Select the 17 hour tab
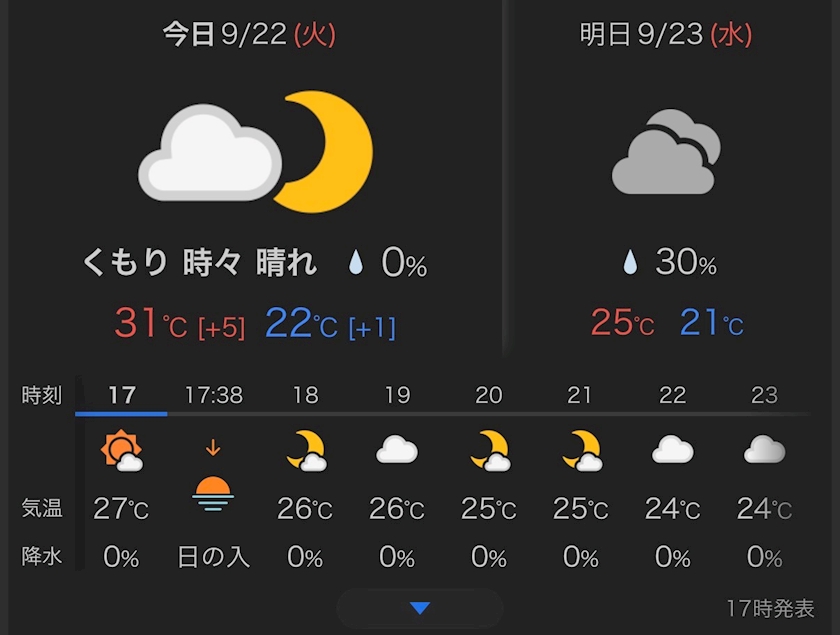Screen dimensions: 840x635 point(122,395)
